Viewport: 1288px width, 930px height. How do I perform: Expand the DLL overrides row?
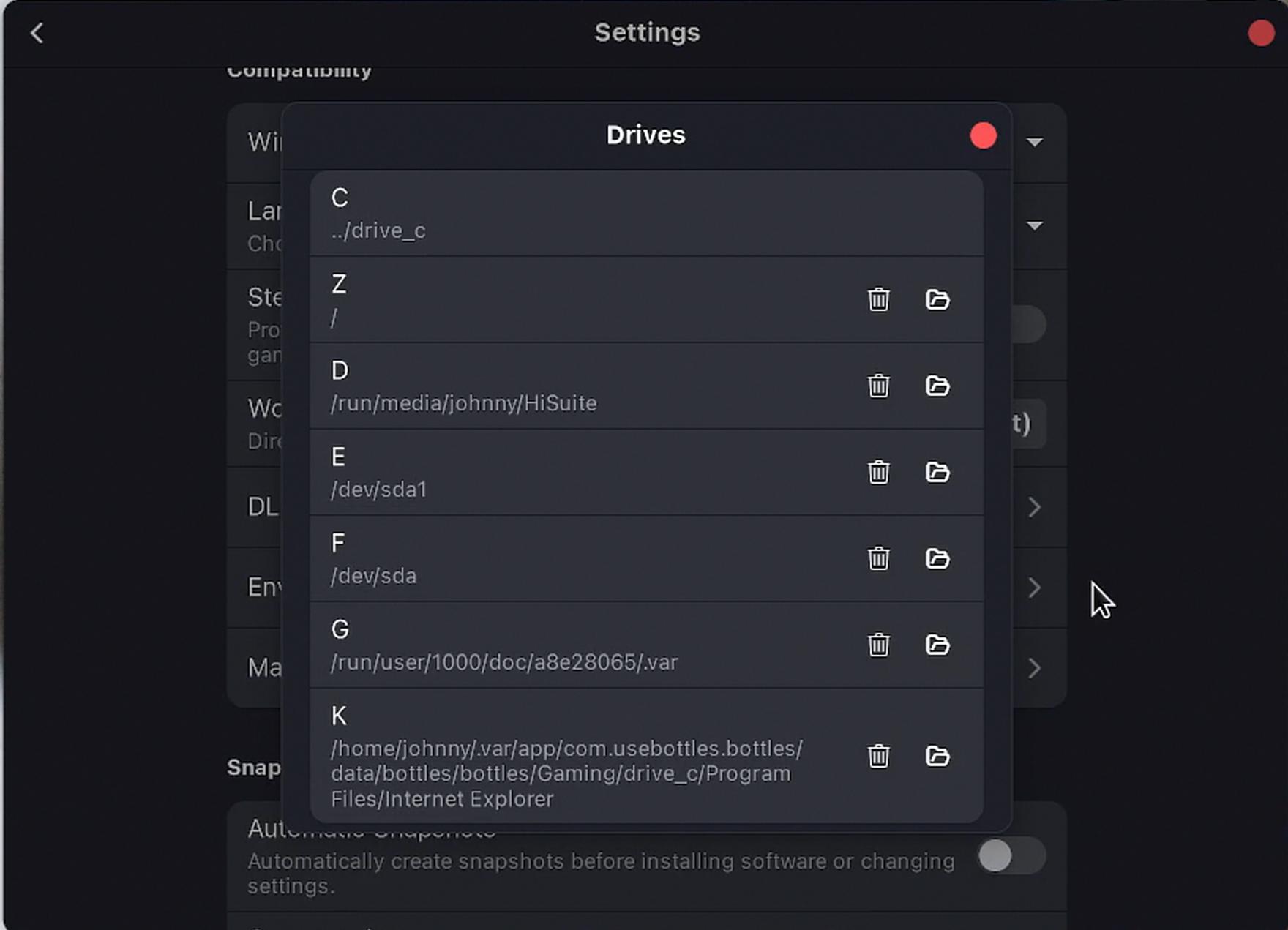tap(1035, 507)
